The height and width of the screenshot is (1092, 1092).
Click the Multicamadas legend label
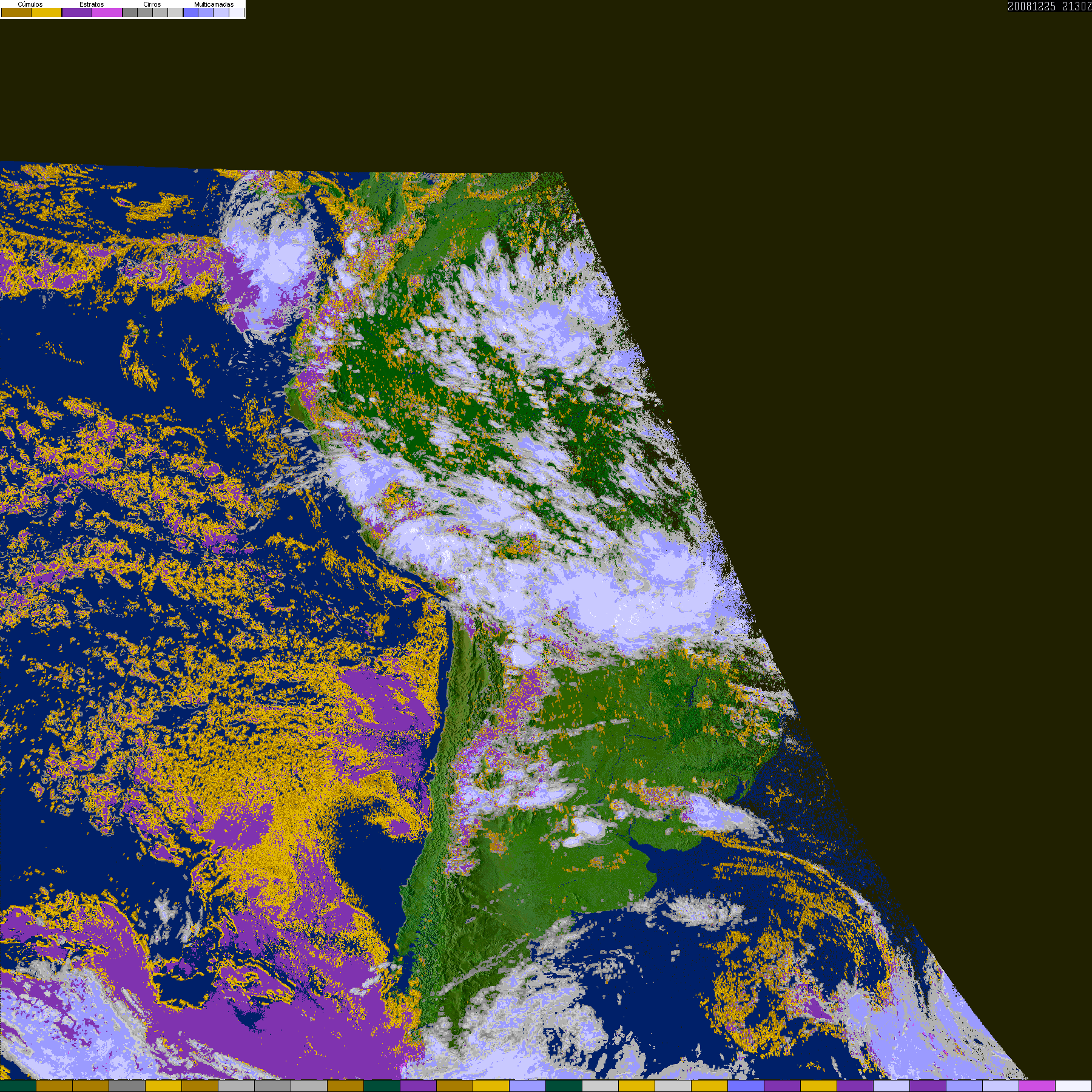pos(214,4)
